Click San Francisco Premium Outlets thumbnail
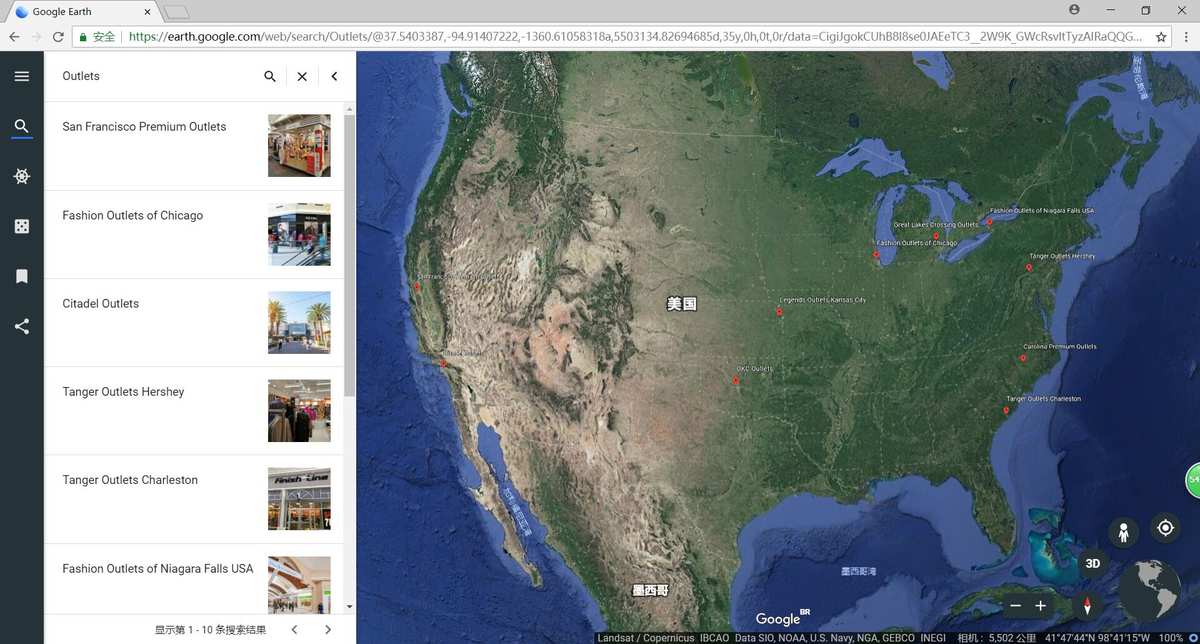The height and width of the screenshot is (644, 1200). pyautogui.click(x=299, y=146)
